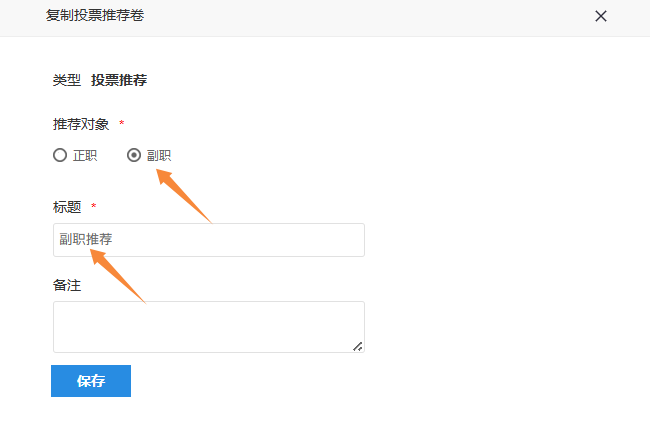650x436 pixels.
Task: Click the 标题 field label
Action: pos(67,207)
